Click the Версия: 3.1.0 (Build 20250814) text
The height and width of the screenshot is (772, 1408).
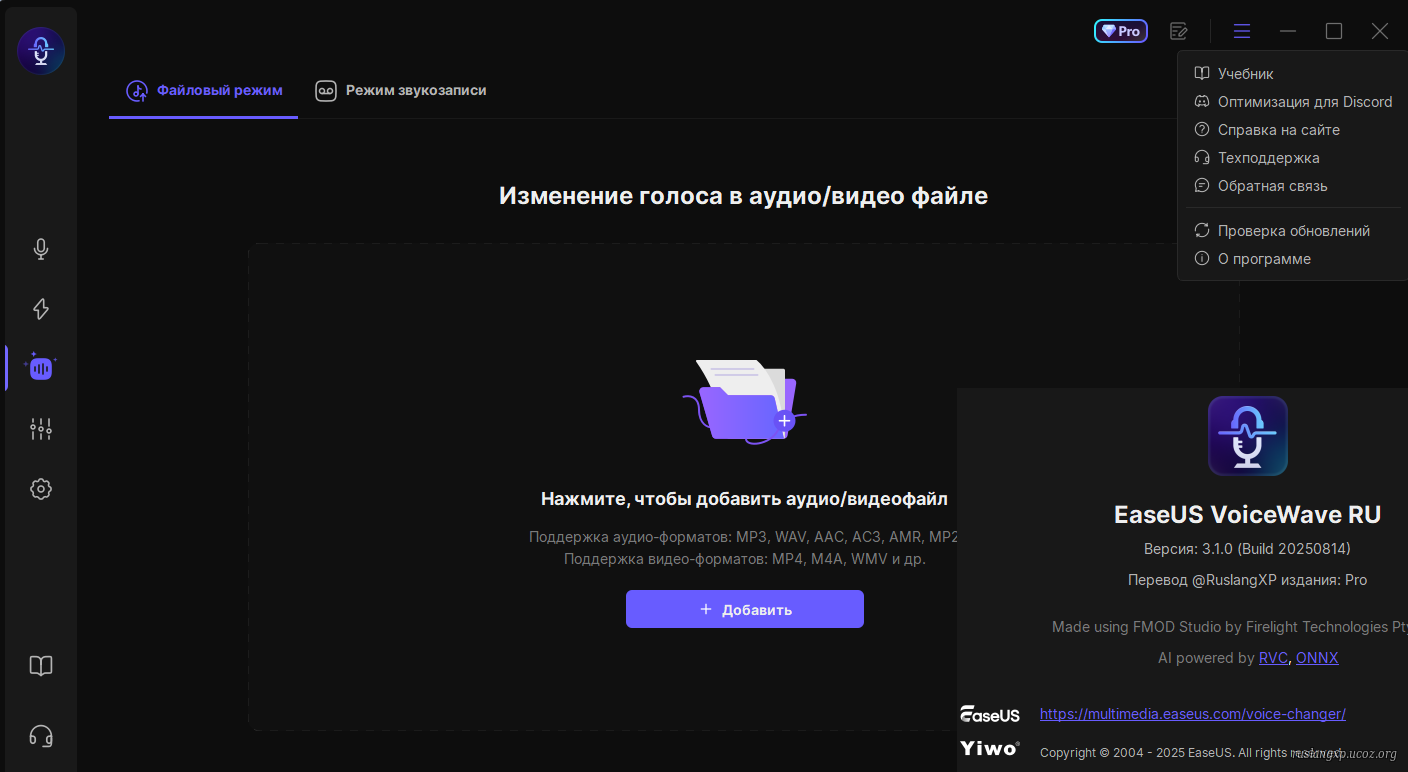tap(1247, 549)
